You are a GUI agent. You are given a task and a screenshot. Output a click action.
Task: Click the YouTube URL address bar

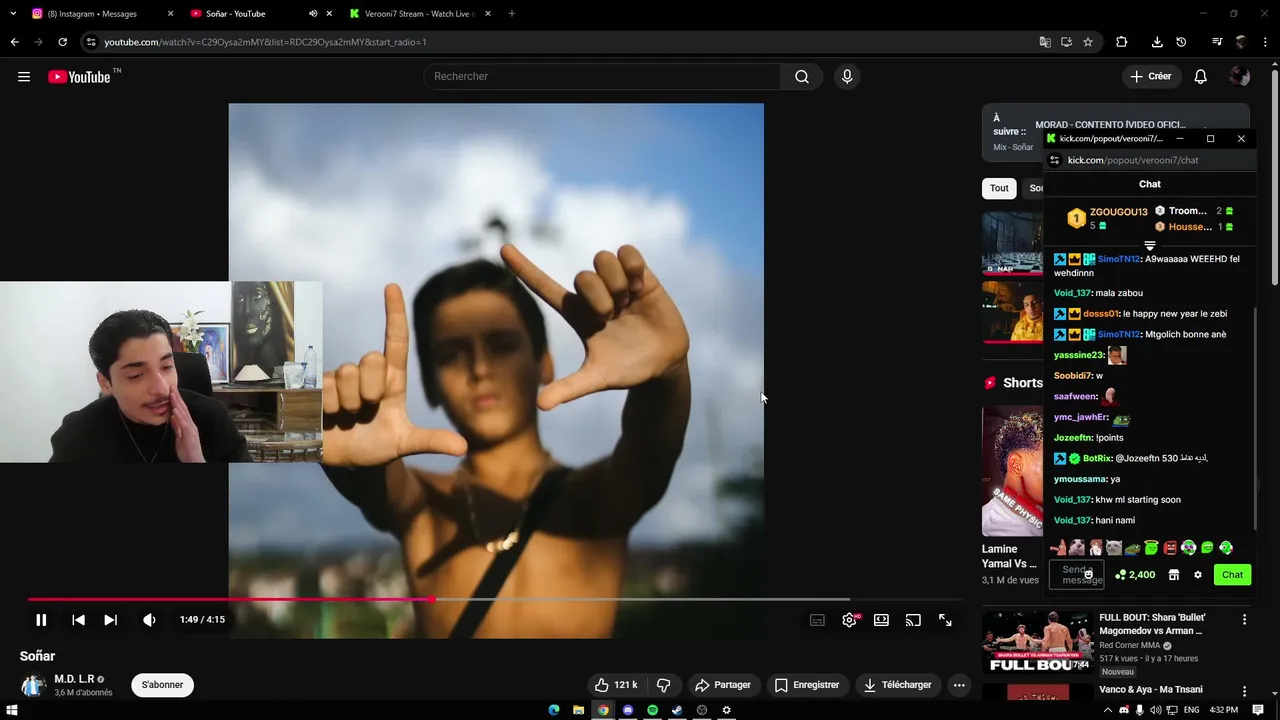[x=560, y=42]
